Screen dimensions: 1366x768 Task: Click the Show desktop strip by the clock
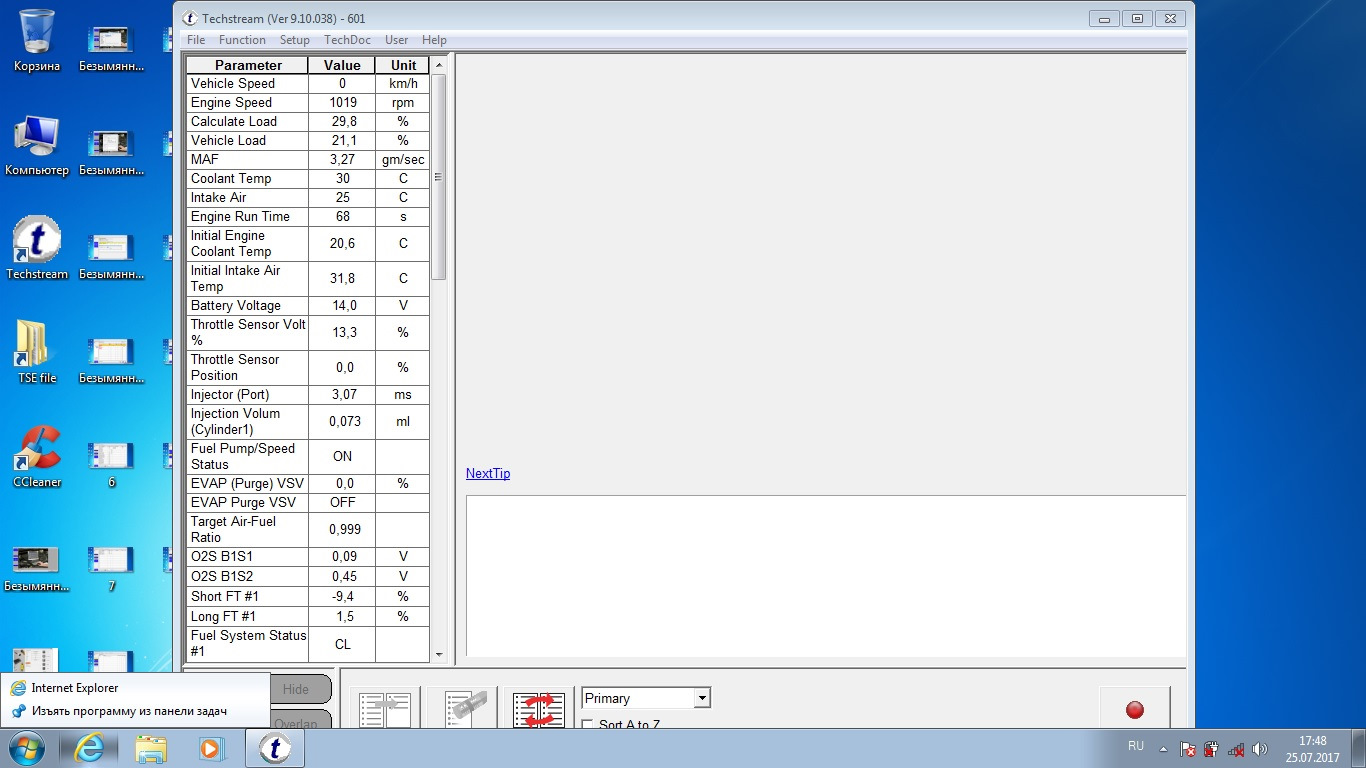[x=1358, y=748]
